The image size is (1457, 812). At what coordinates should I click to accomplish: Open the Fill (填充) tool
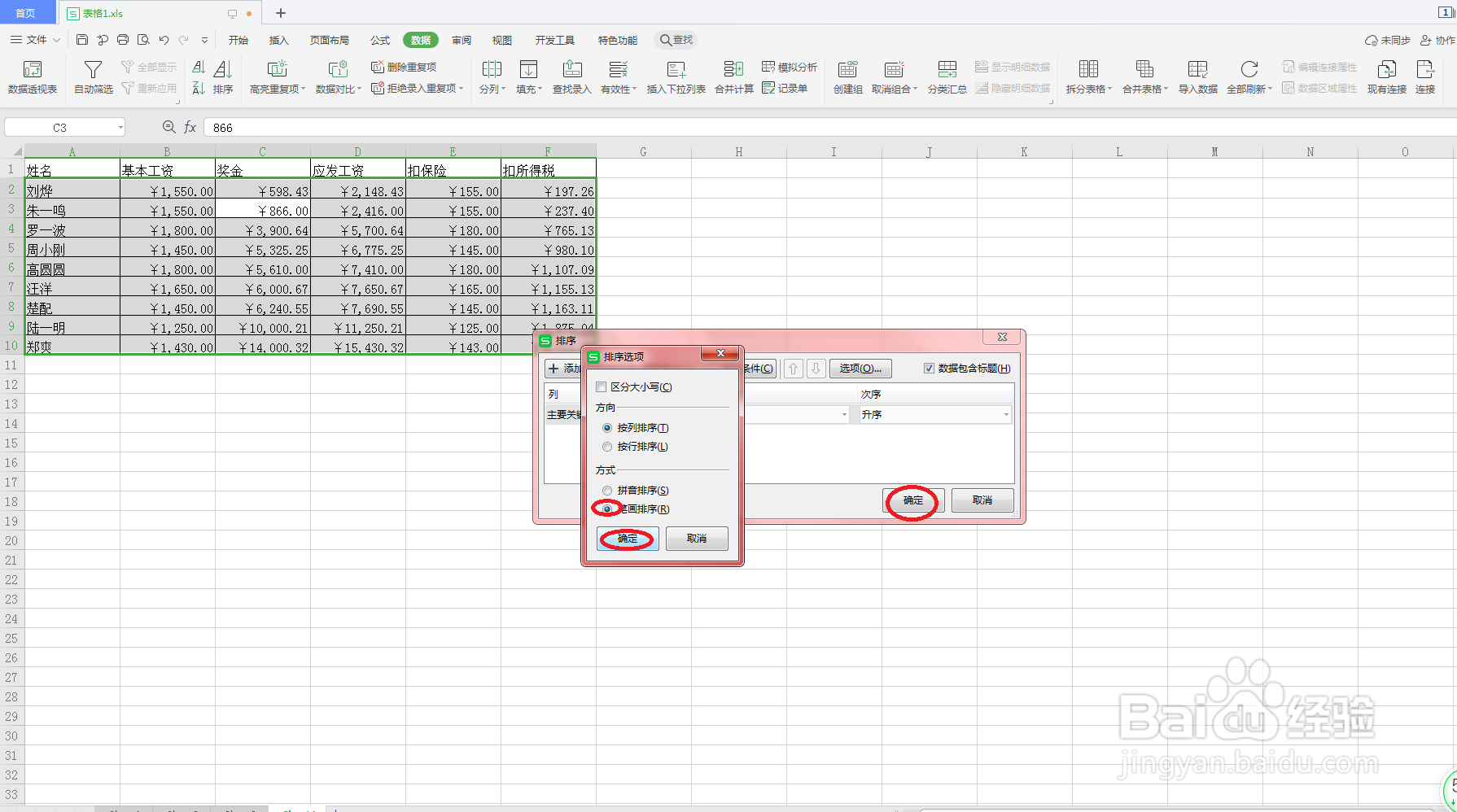click(x=528, y=78)
